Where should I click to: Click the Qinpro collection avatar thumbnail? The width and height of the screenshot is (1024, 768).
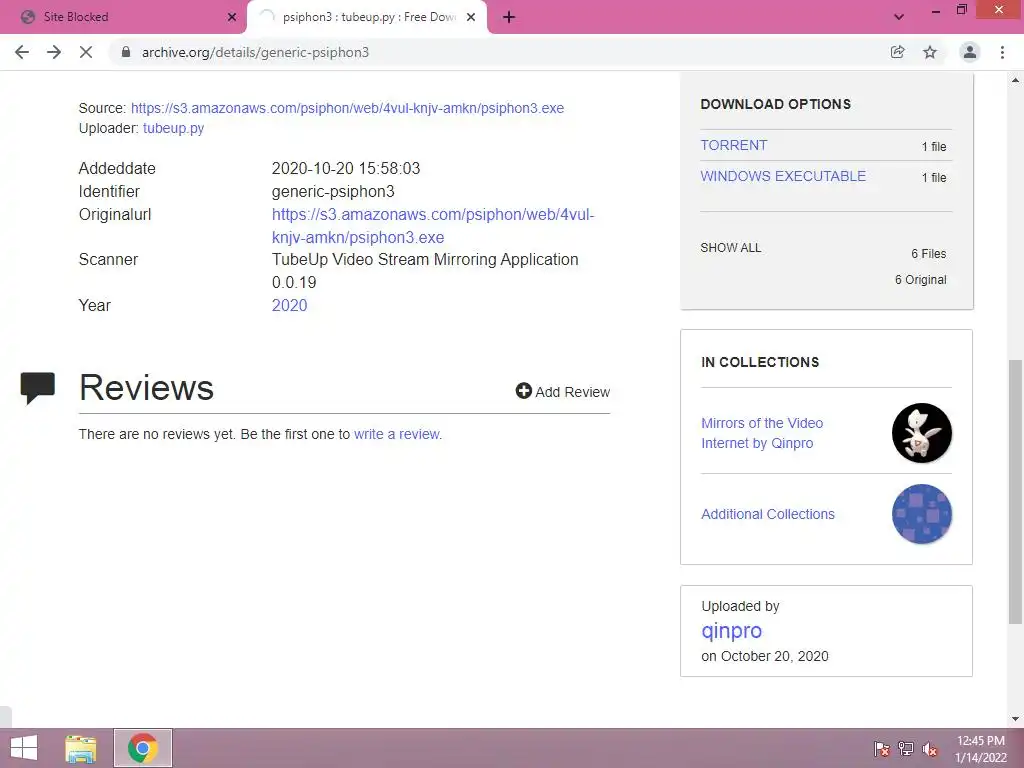921,433
